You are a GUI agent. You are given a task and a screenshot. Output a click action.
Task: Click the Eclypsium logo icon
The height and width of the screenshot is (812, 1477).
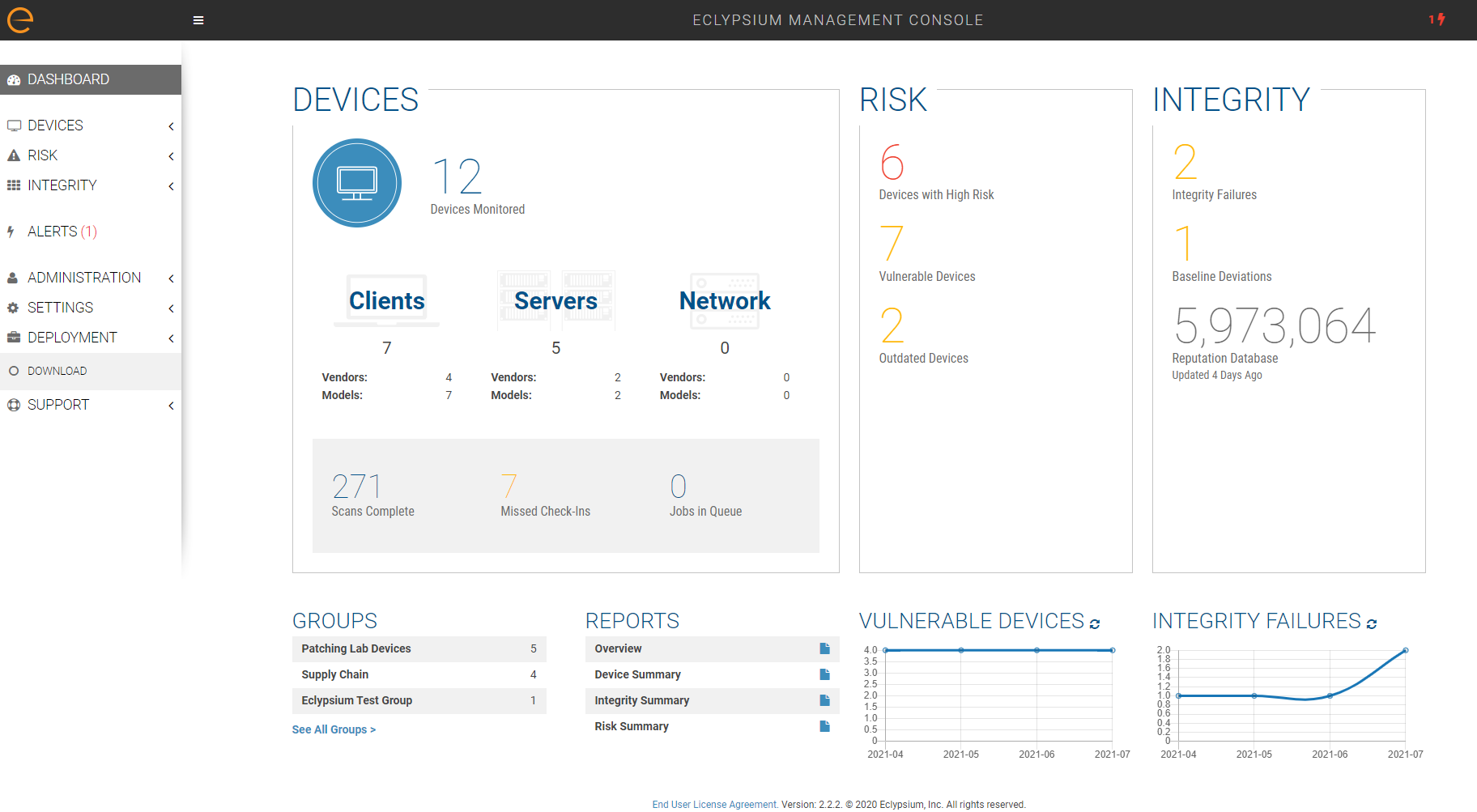(20, 19)
